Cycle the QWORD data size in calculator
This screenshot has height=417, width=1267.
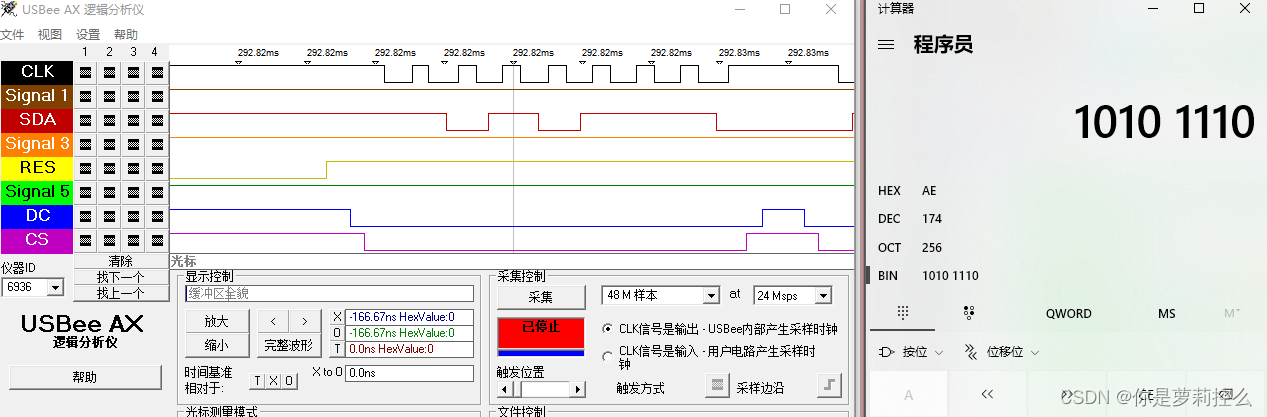pos(1068,313)
